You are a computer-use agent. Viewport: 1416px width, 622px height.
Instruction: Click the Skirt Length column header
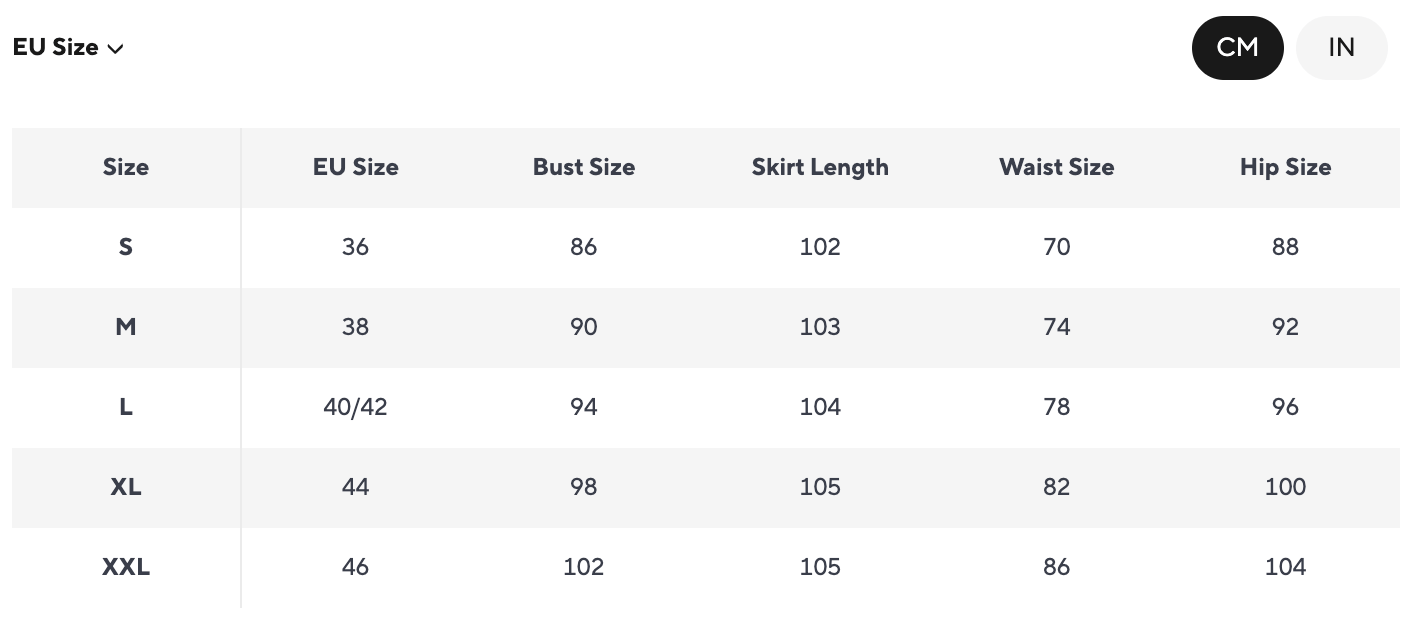820,167
